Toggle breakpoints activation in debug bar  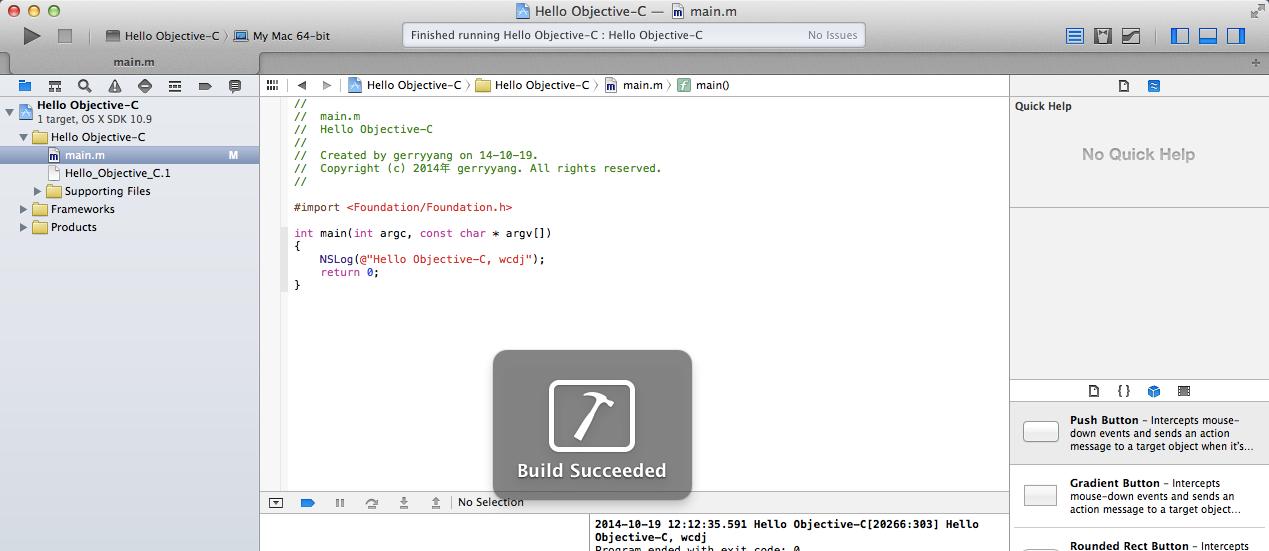point(308,503)
